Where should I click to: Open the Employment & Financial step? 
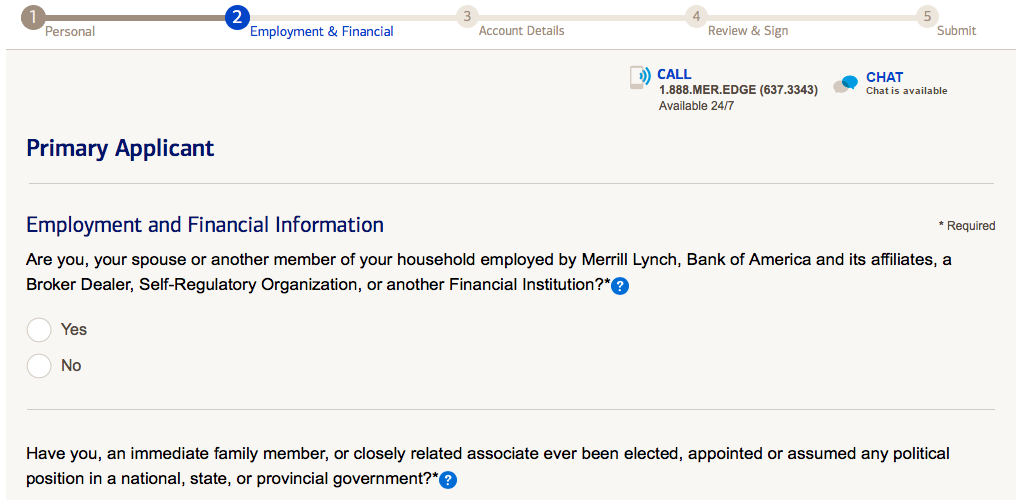[321, 31]
